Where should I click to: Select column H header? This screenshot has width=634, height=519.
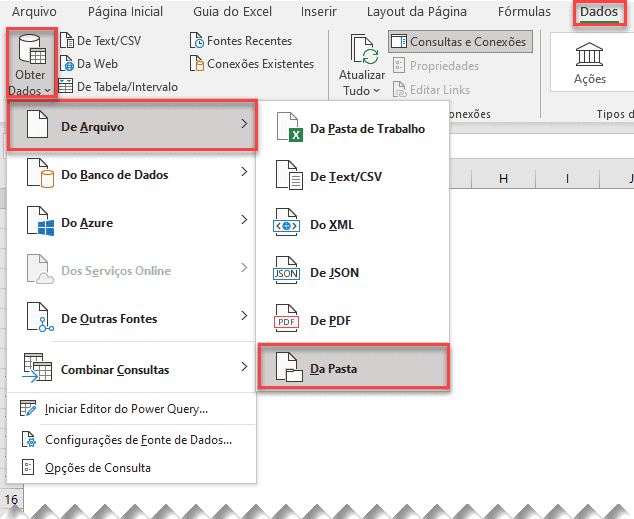pos(503,178)
